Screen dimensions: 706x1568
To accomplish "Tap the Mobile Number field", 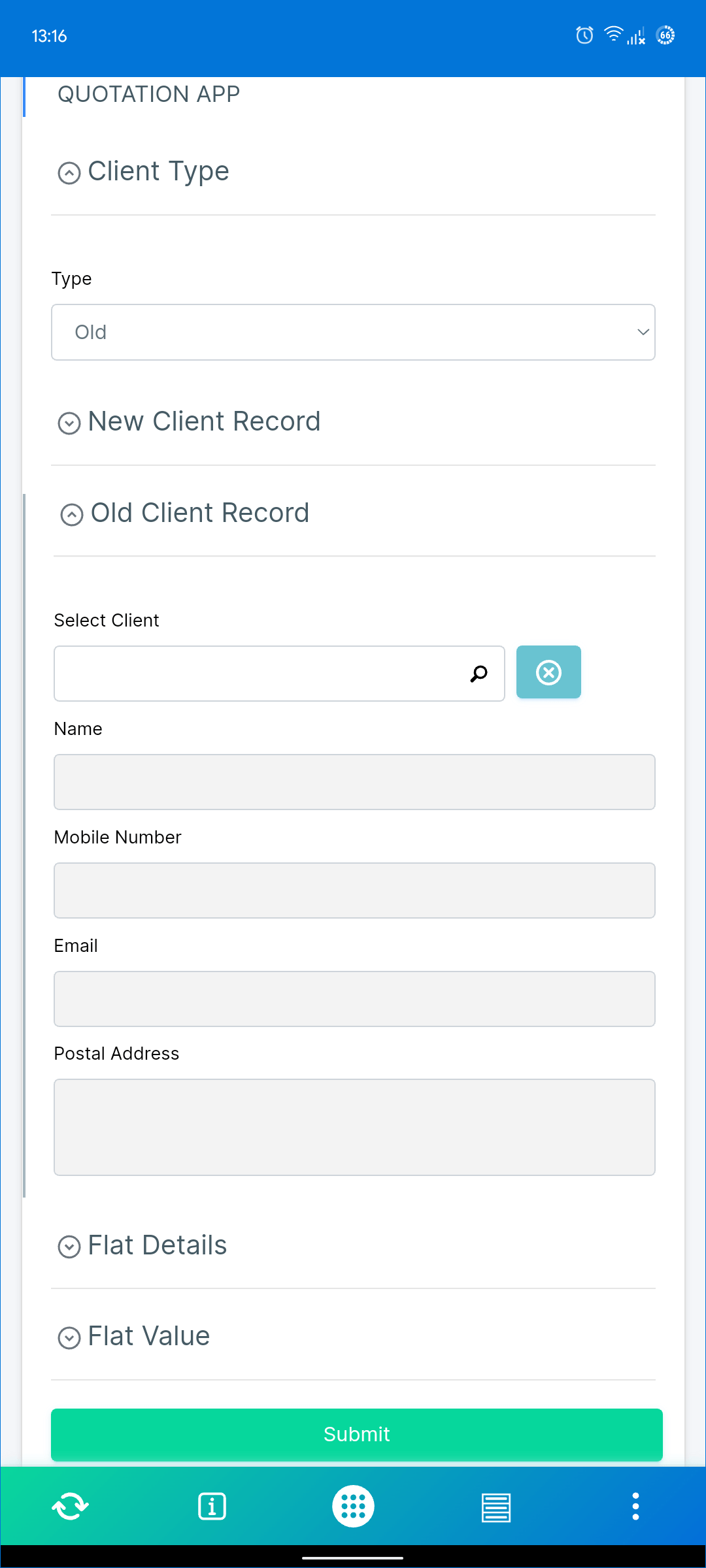I will 354,890.
